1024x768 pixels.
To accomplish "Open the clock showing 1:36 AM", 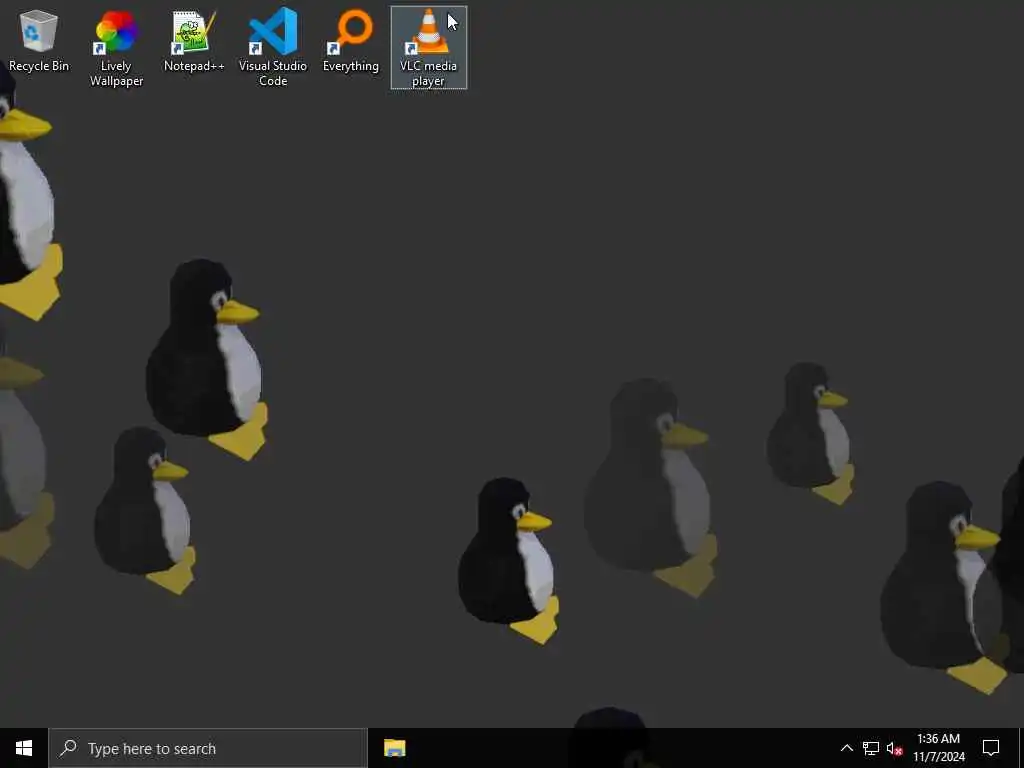I will pyautogui.click(x=938, y=748).
